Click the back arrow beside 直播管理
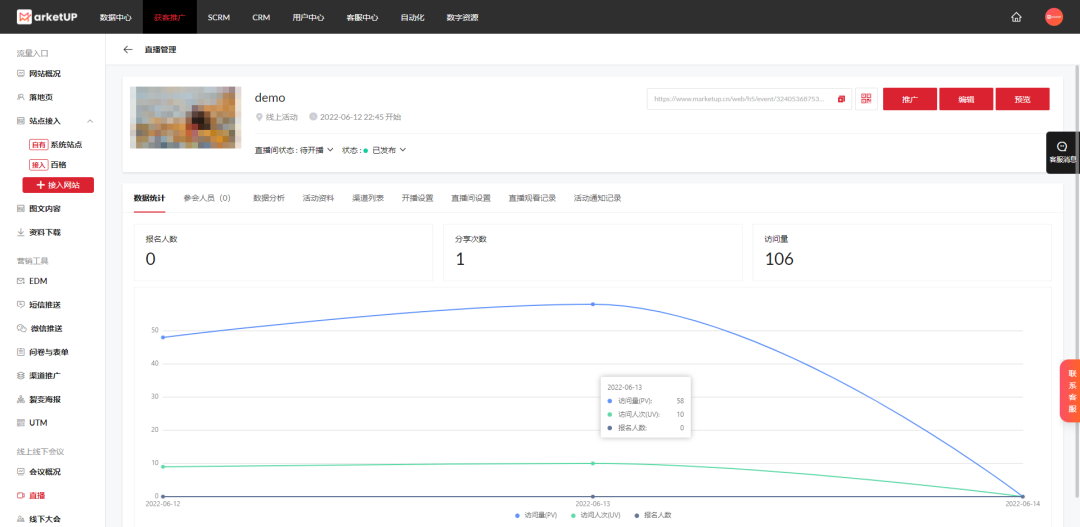 127,50
